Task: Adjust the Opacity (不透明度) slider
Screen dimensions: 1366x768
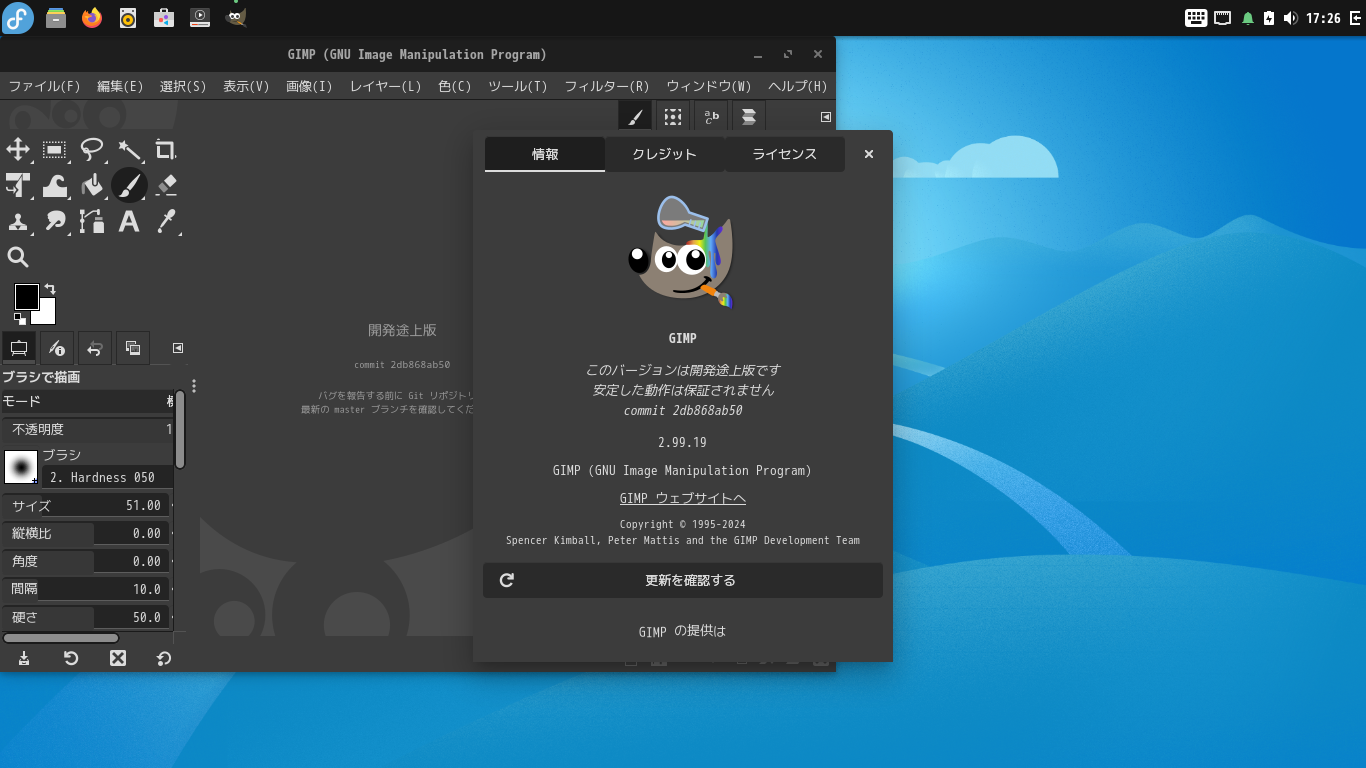Action: pyautogui.click(x=88, y=429)
